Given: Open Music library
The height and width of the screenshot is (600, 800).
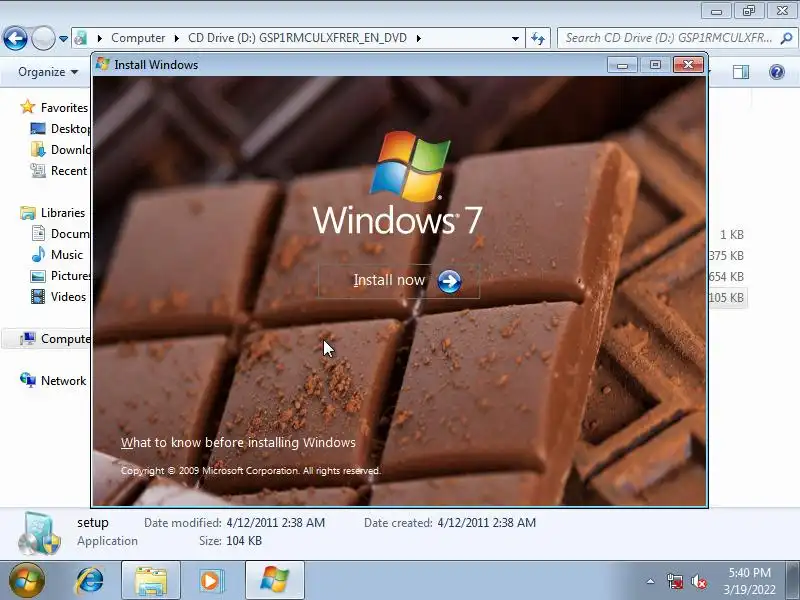Looking at the screenshot, I should [x=66, y=254].
